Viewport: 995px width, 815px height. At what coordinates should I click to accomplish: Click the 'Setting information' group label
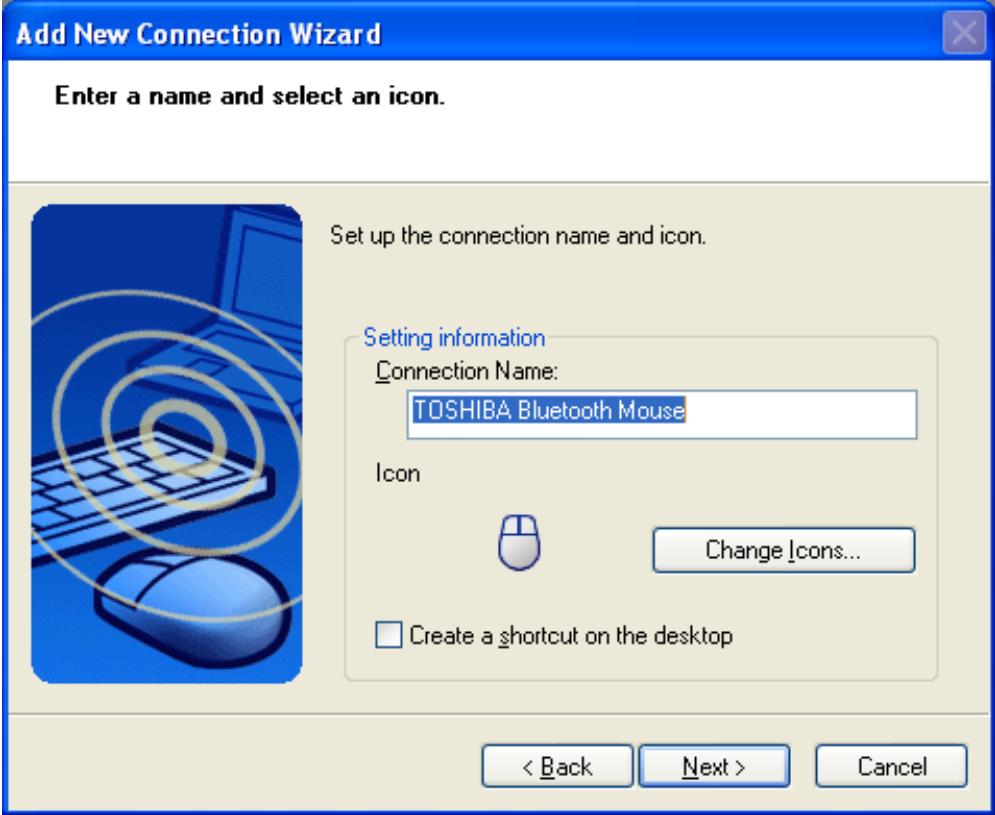pyautogui.click(x=454, y=338)
